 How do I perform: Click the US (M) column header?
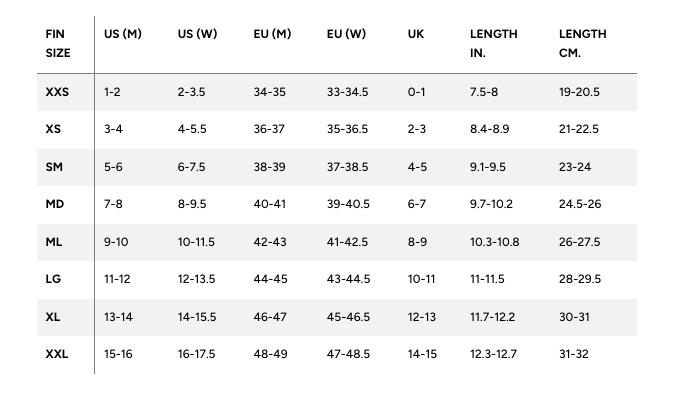122,34
